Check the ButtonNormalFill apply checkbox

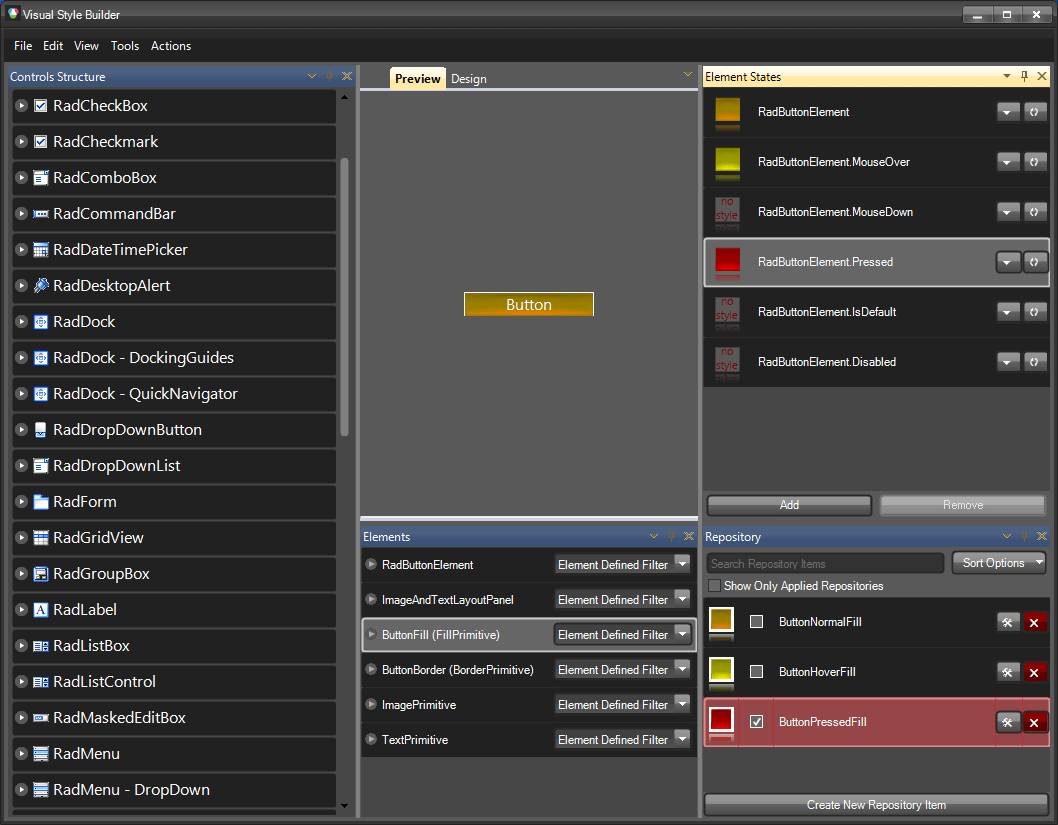pyautogui.click(x=756, y=621)
